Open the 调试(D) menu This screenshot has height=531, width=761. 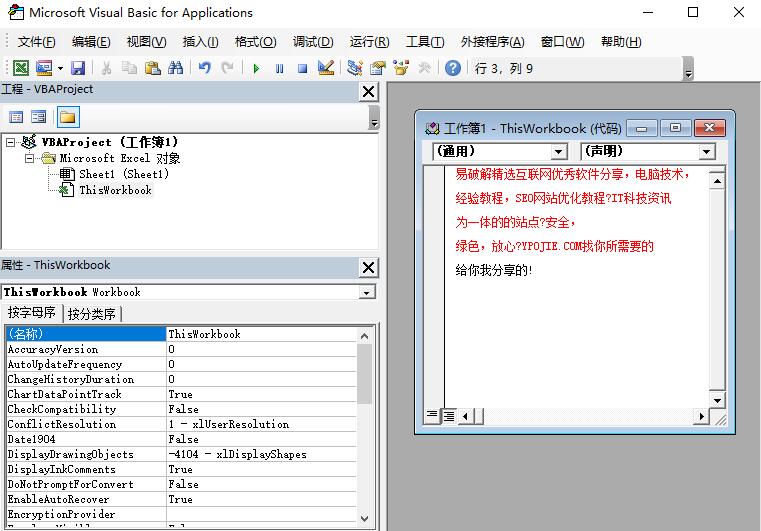pyautogui.click(x=313, y=42)
